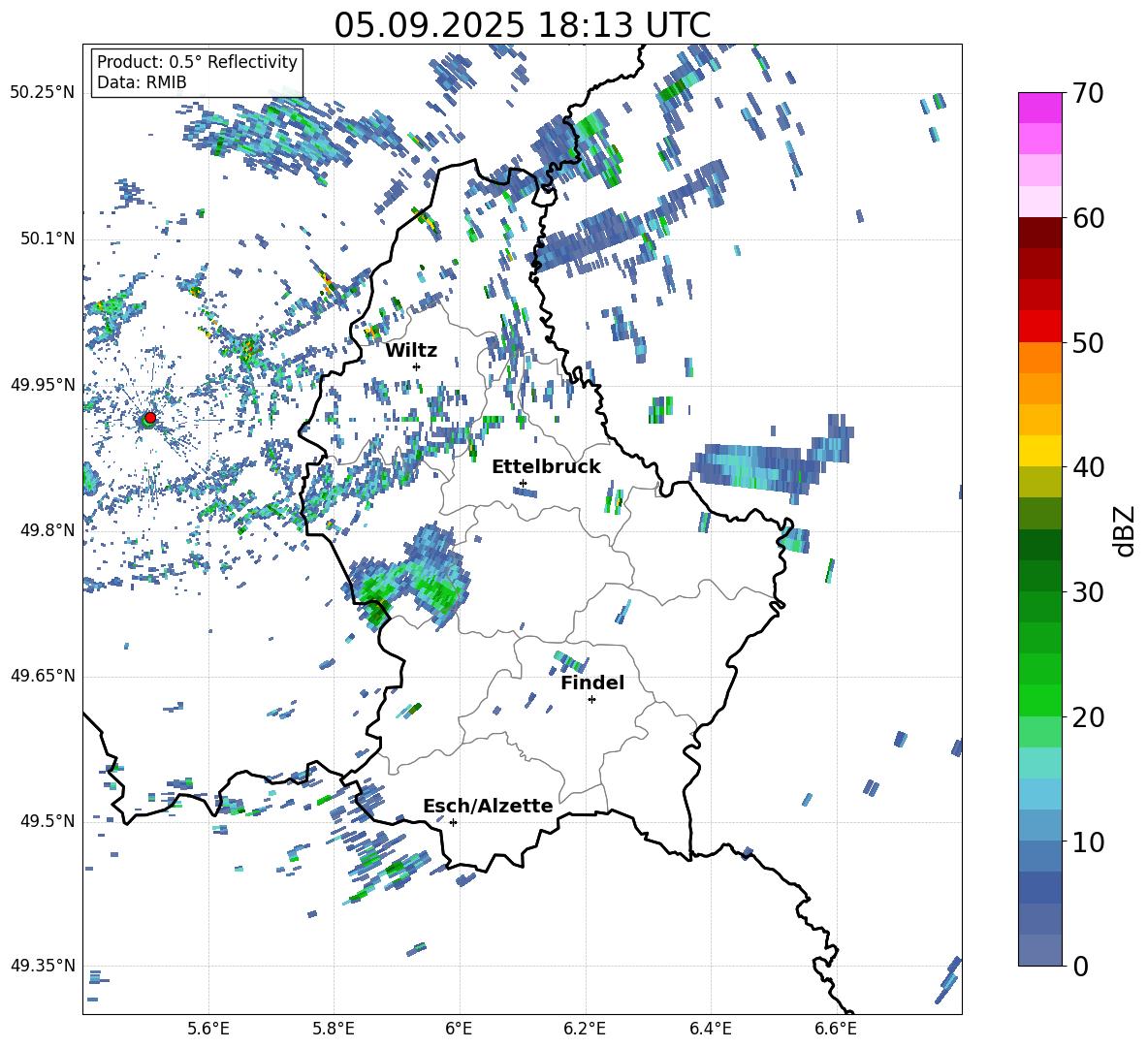Viewport: 1148px width, 1048px height.
Task: Click the 49.8°N latitude label
Action: click(48, 530)
